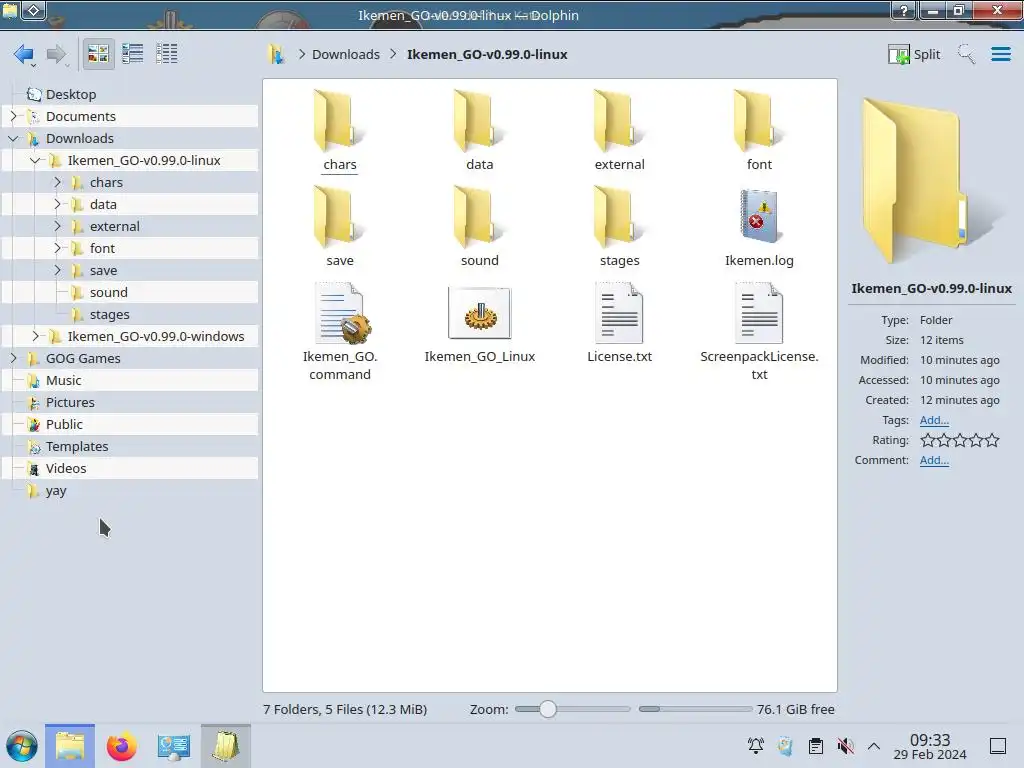This screenshot has height=768, width=1024.
Task: Click the notifications bell in tray
Action: click(x=756, y=746)
